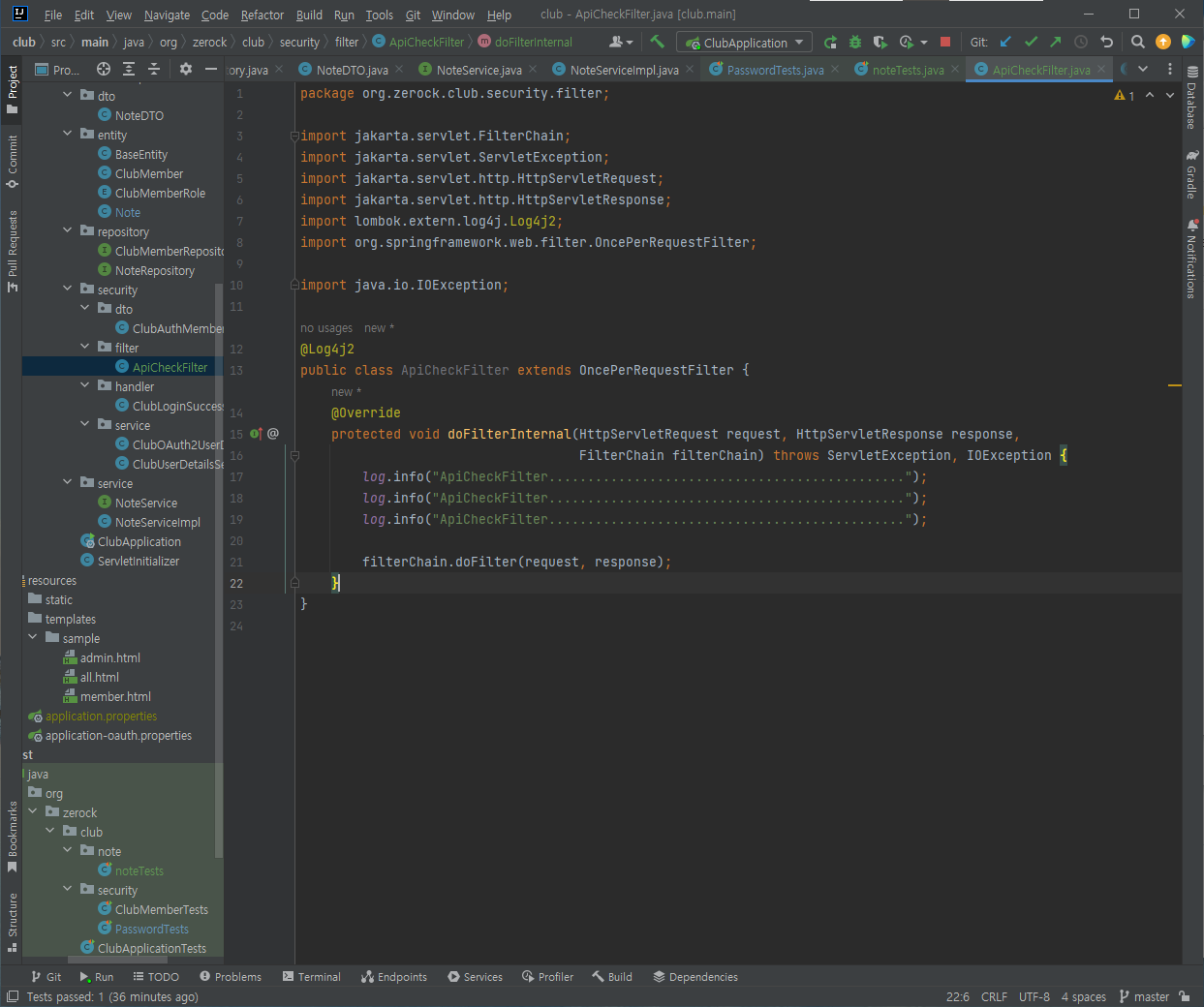Start debugging with the bug icon
The height and width of the screenshot is (1007, 1204).
[x=855, y=42]
